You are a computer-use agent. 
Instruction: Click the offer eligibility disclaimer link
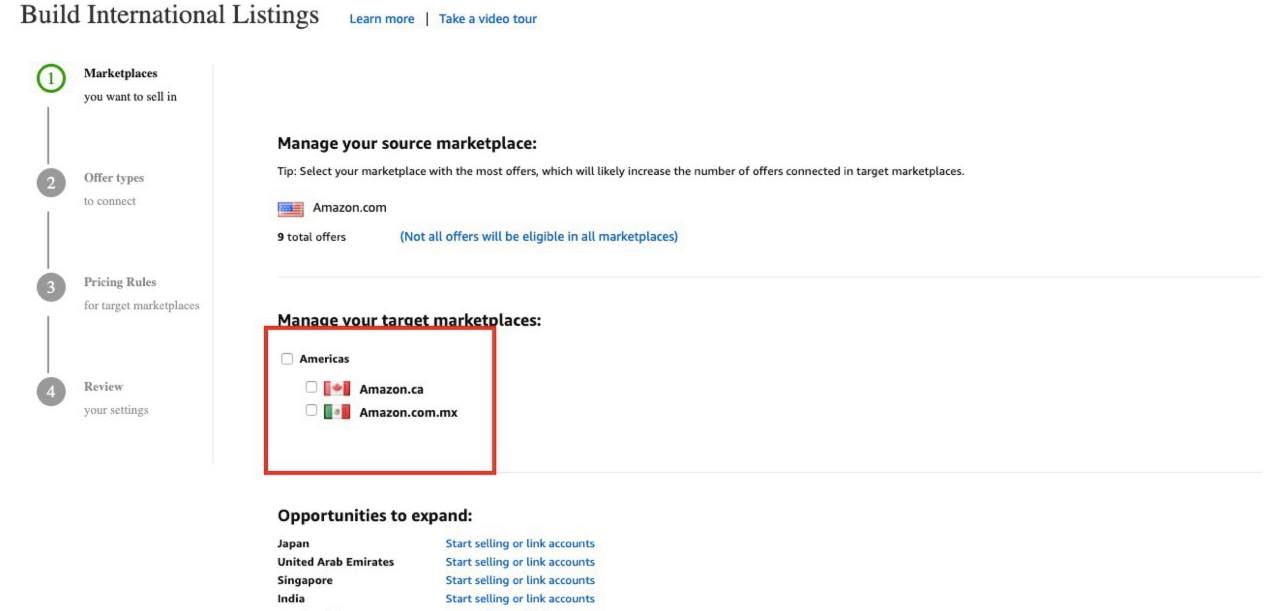tap(541, 236)
